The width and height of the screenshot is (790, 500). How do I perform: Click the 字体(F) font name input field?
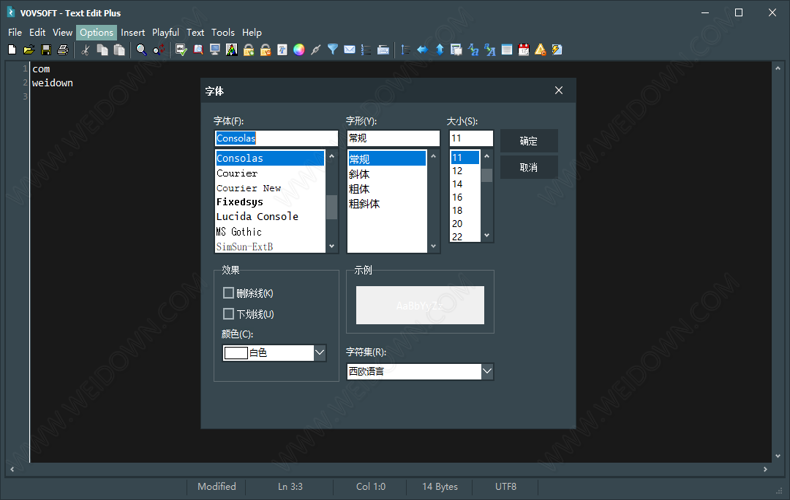(x=276, y=138)
